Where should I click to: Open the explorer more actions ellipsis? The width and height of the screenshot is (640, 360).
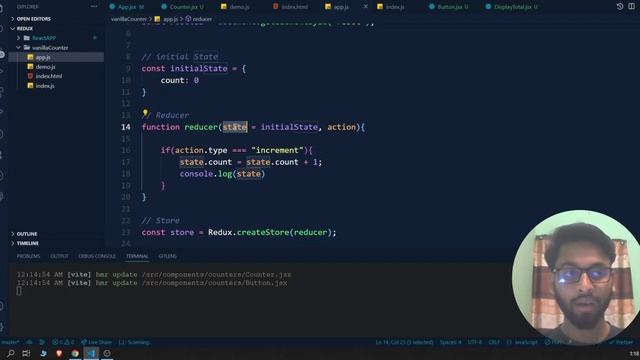click(x=94, y=7)
